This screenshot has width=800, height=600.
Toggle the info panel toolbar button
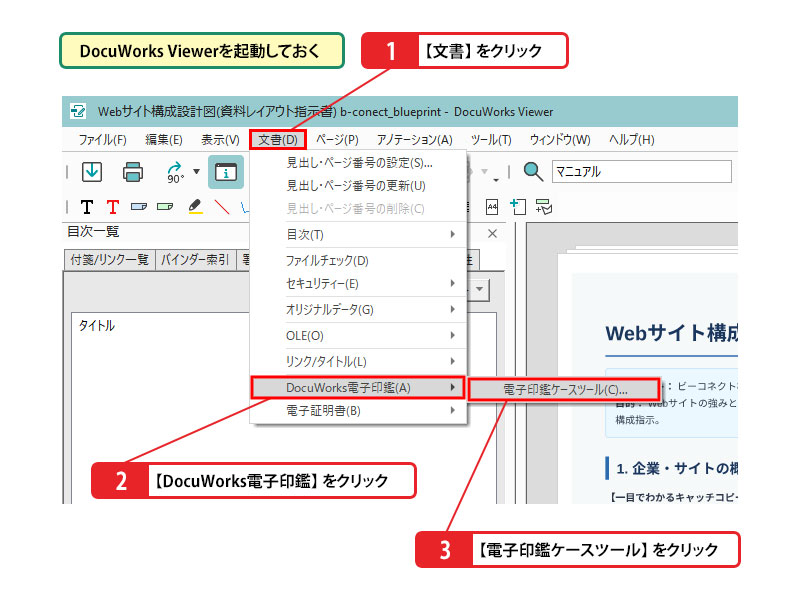click(x=226, y=172)
